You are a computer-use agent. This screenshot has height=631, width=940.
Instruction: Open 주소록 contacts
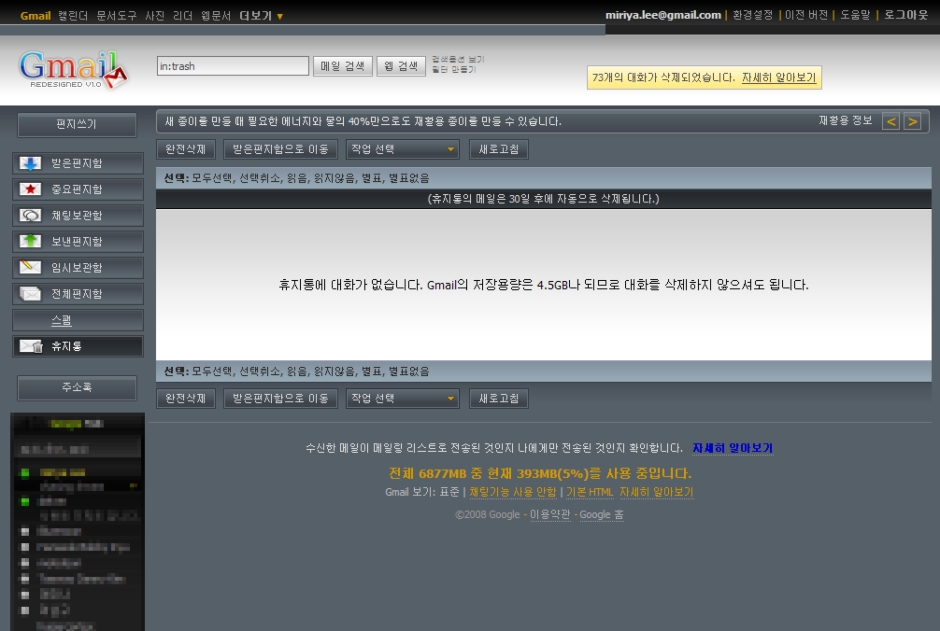point(77,387)
